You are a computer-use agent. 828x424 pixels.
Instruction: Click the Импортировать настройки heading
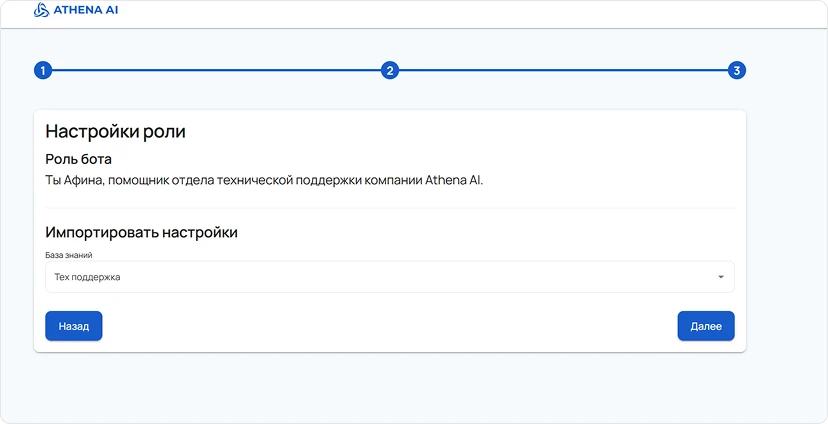(x=141, y=232)
